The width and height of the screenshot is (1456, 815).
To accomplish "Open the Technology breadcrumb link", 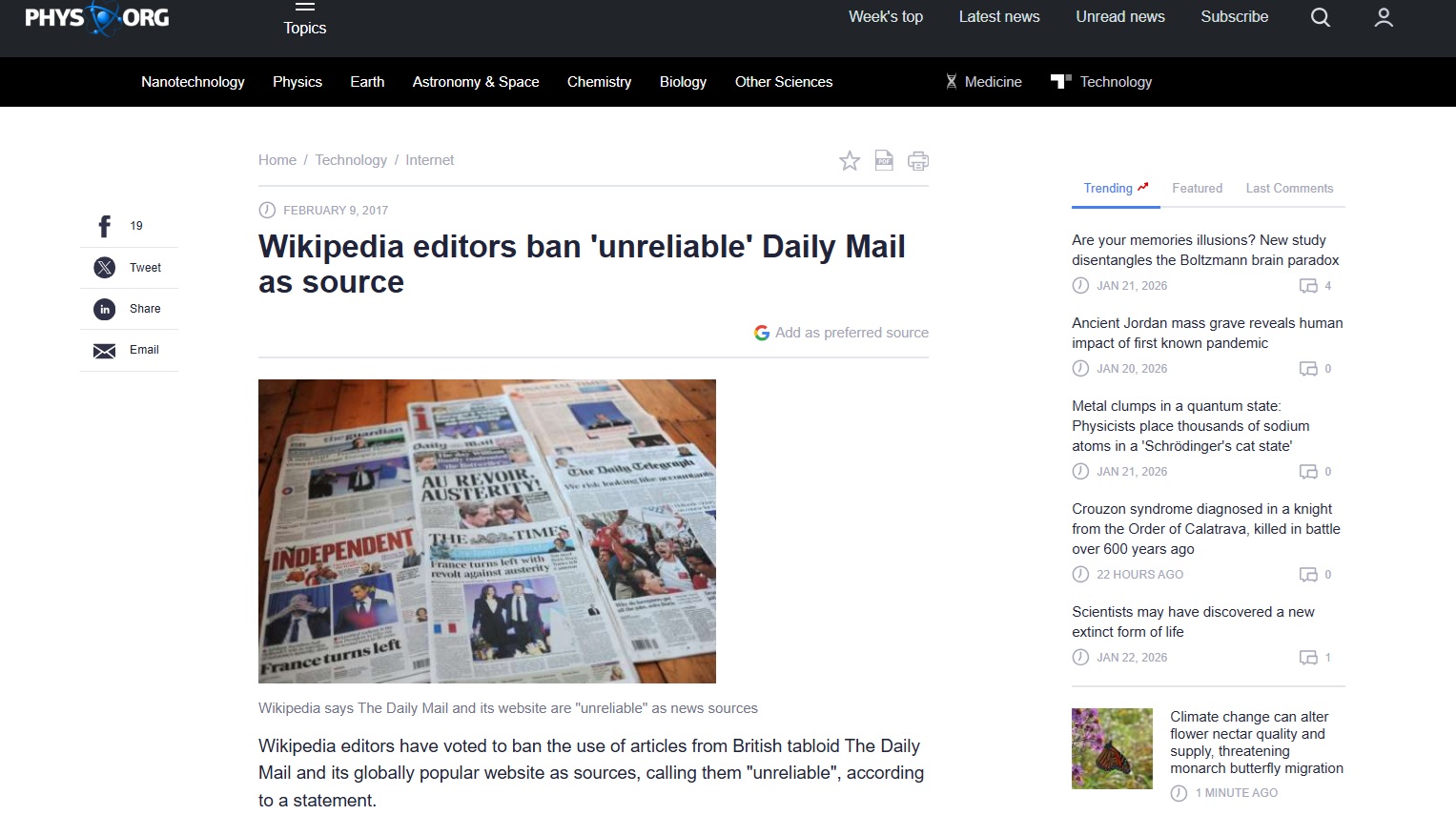I will pos(351,160).
